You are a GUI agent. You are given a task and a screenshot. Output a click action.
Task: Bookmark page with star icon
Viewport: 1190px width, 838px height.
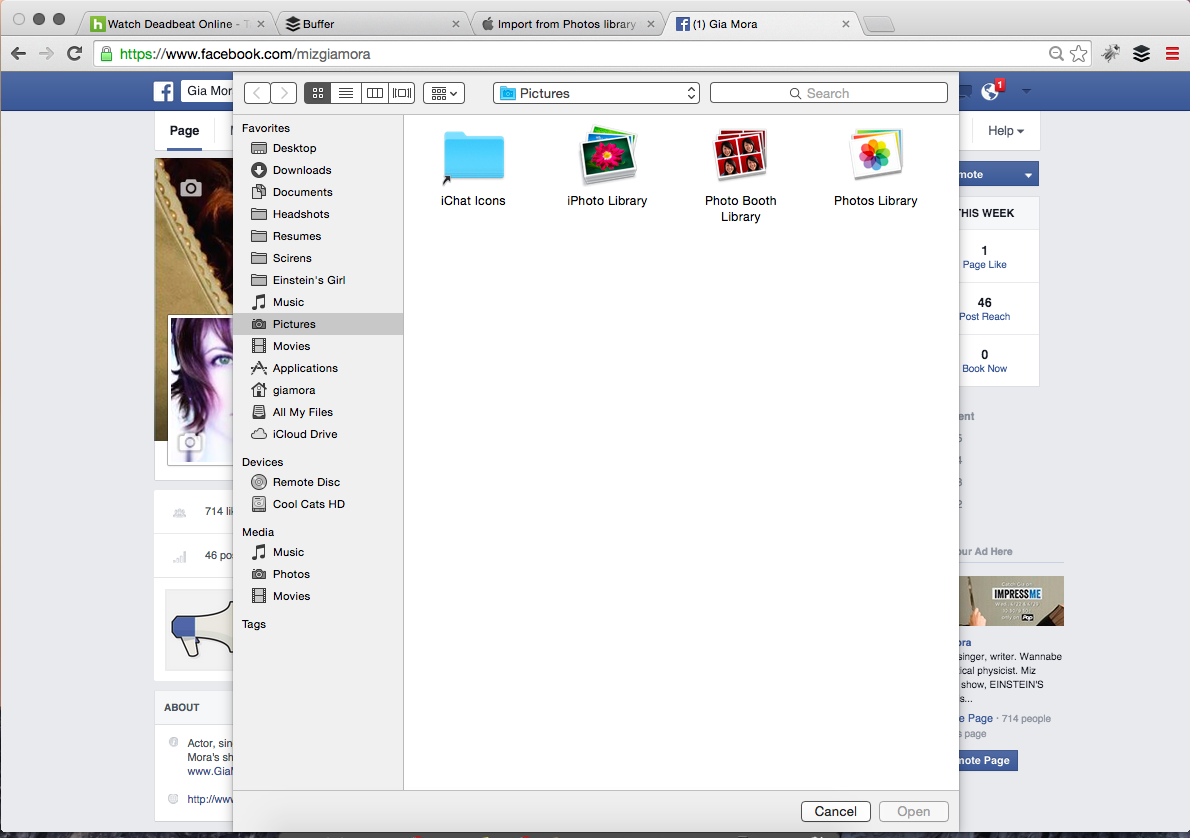point(1078,54)
